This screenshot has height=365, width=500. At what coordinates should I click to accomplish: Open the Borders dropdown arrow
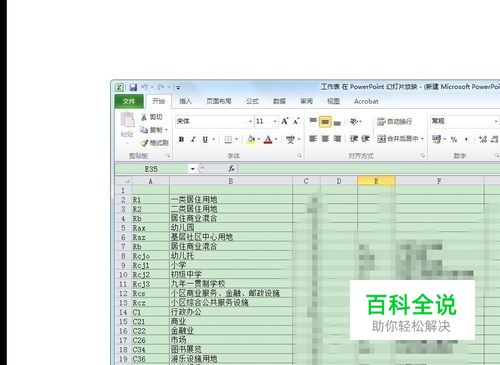click(237, 140)
